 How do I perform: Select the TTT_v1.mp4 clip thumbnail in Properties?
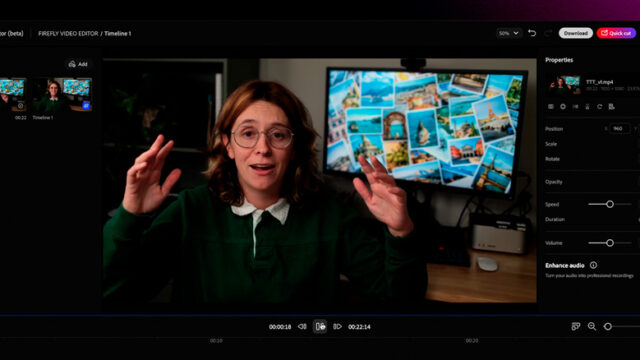565,85
